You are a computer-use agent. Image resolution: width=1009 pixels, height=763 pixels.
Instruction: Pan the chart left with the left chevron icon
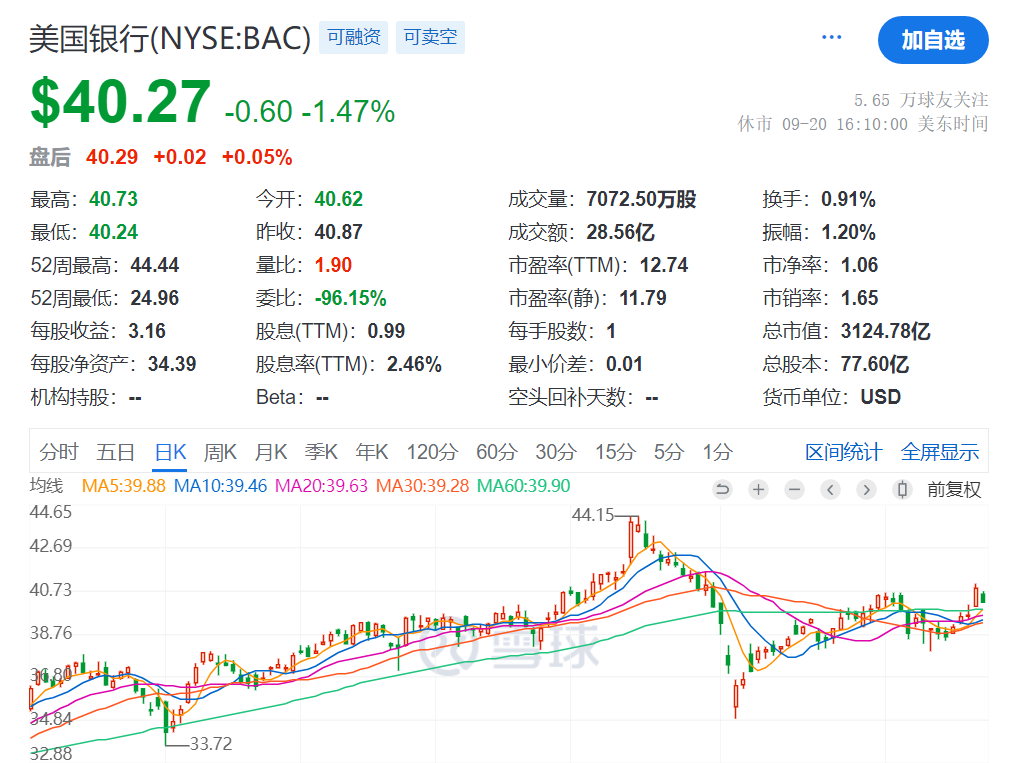coord(830,489)
